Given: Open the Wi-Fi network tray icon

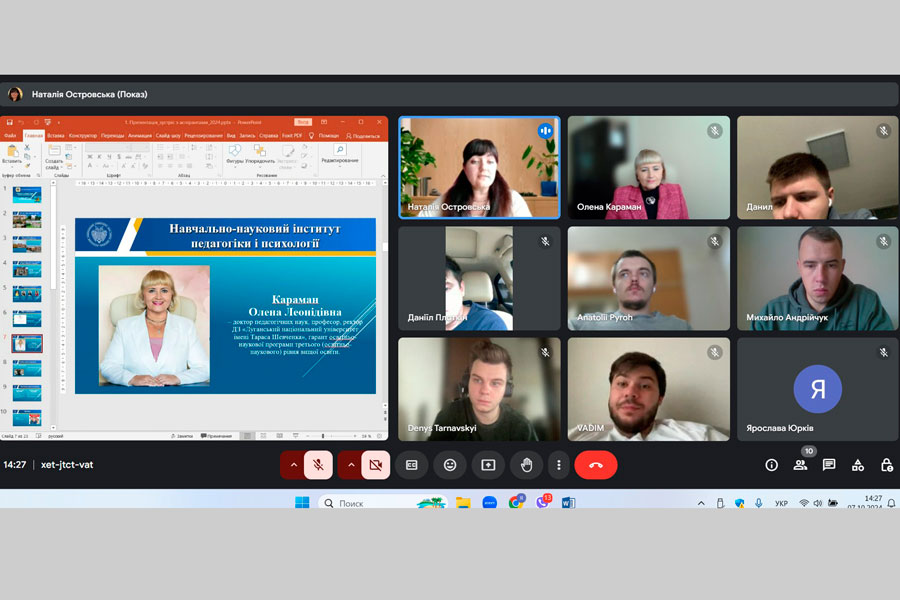Looking at the screenshot, I should (804, 503).
